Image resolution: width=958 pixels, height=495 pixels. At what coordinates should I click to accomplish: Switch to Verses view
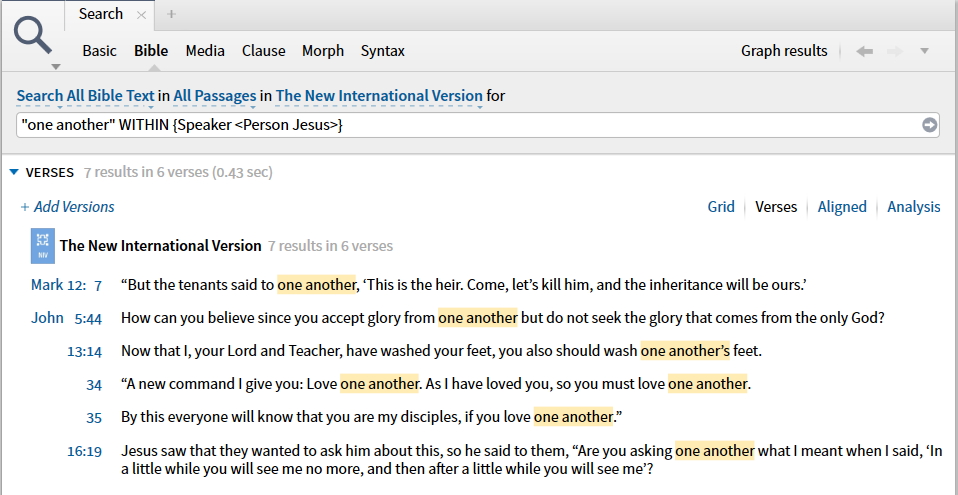[776, 207]
